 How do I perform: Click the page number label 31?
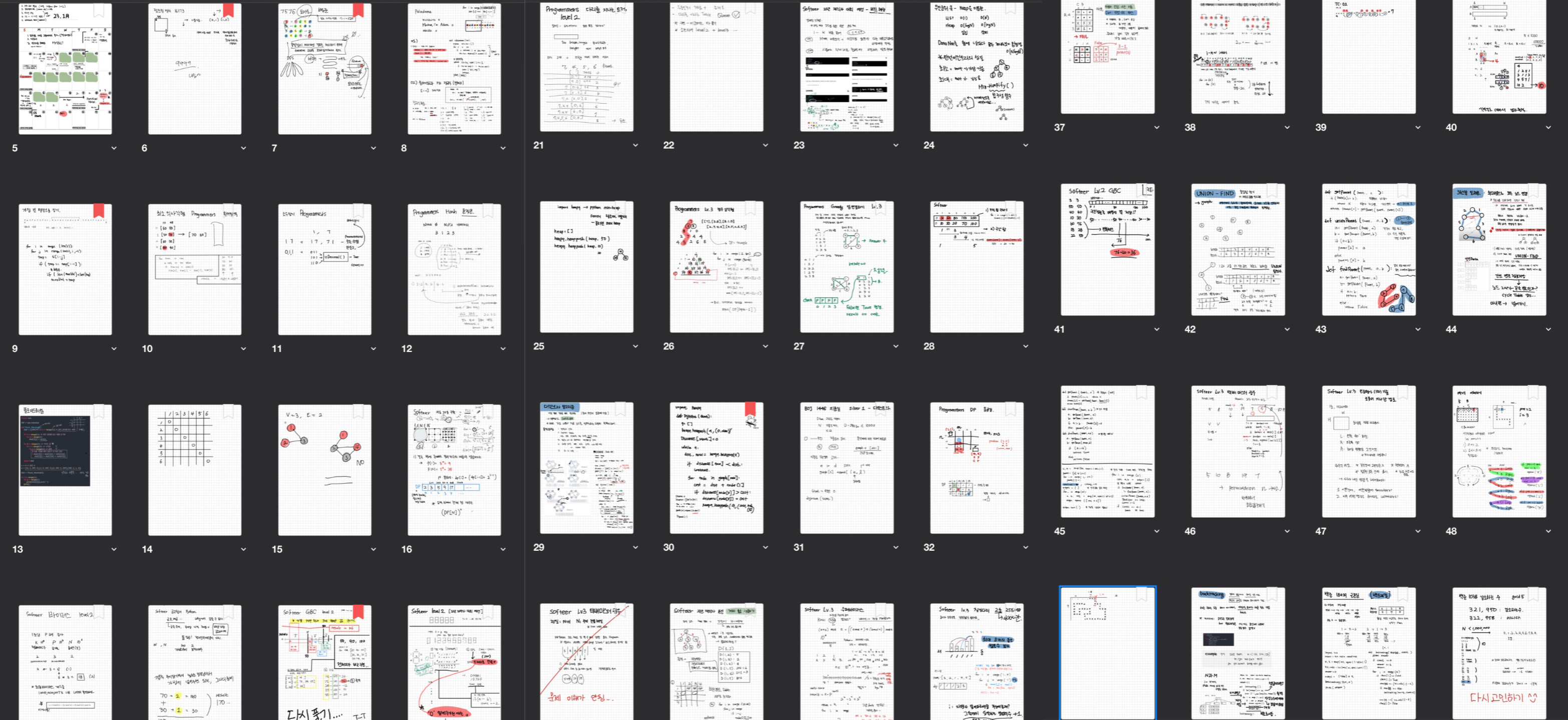(x=799, y=547)
